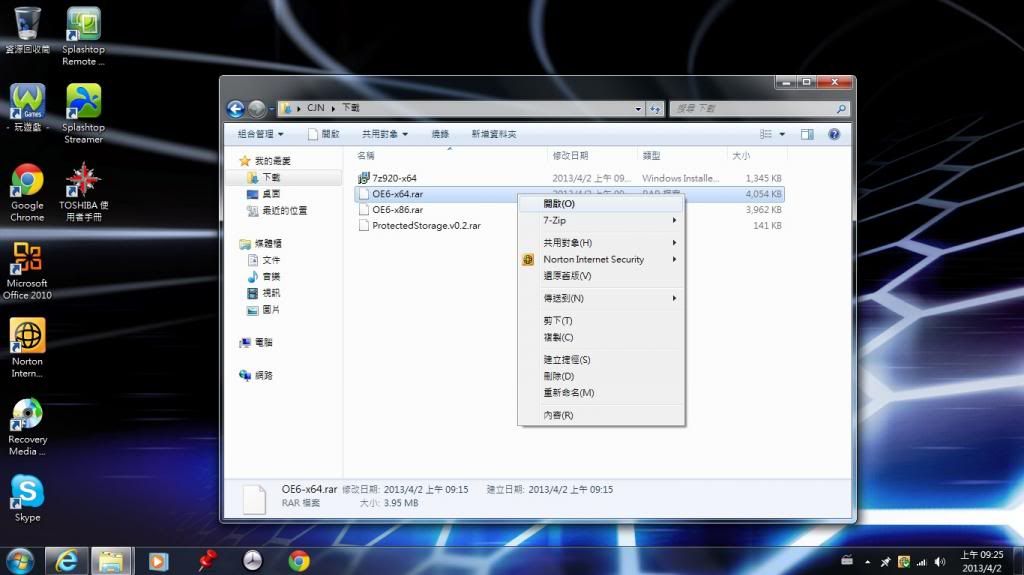Screen dimensions: 1024x575
Task: Open Splashtop Remote desktop shortcut
Action: [x=83, y=36]
